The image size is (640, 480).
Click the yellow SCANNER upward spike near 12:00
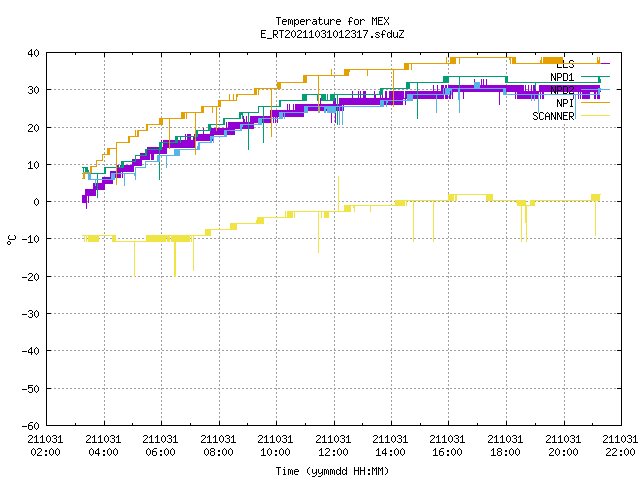[338, 192]
